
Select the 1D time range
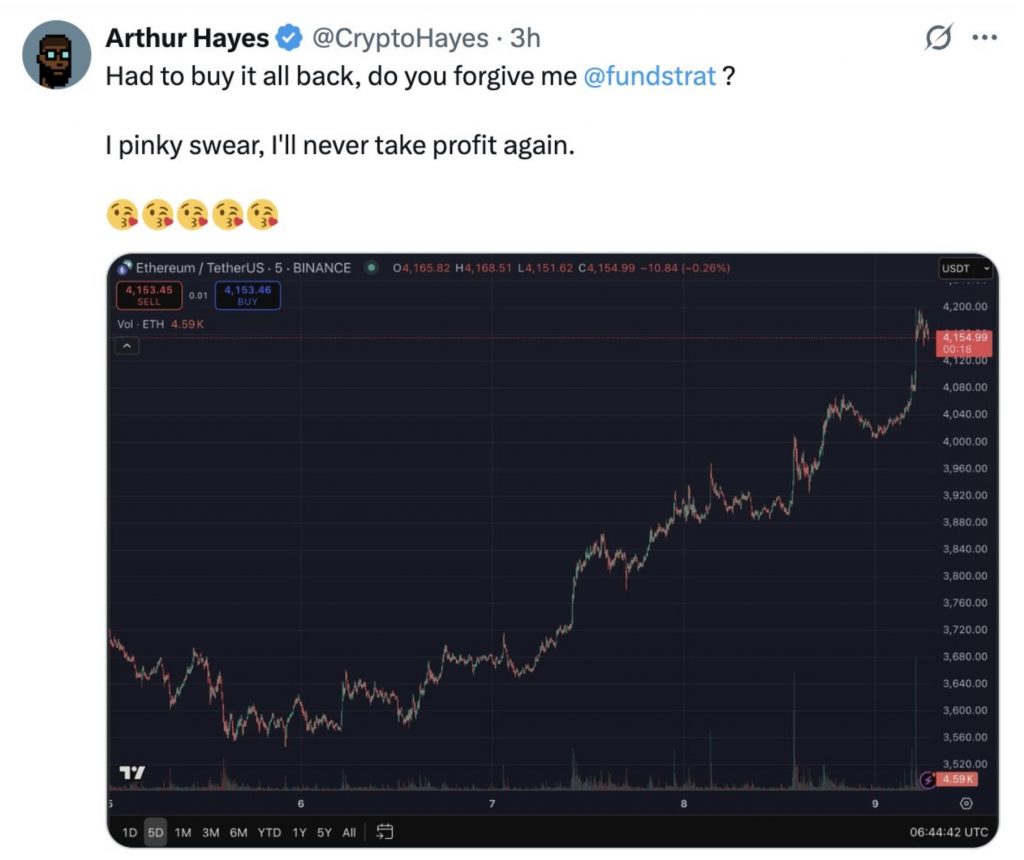coord(130,832)
